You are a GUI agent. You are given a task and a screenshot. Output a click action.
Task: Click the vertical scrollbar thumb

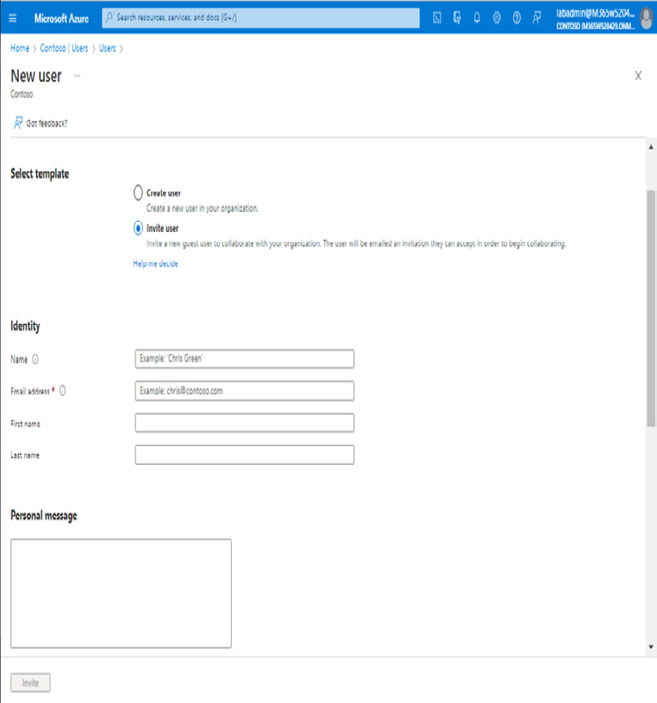coord(651,308)
